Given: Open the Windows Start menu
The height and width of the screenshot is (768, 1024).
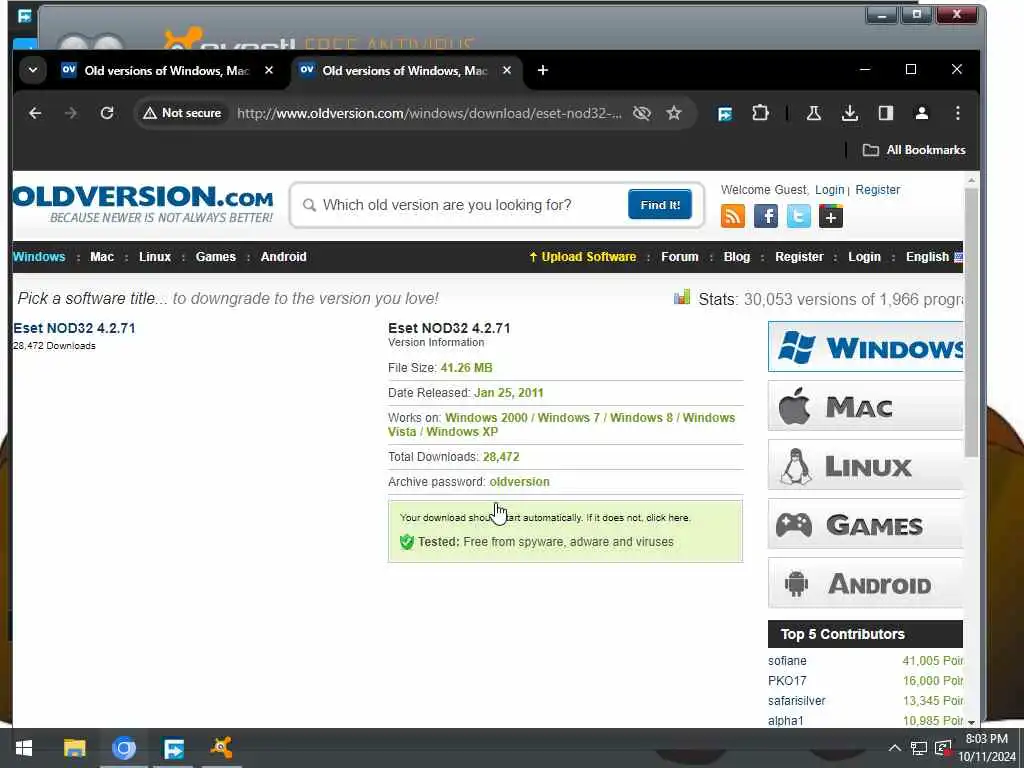Looking at the screenshot, I should point(24,748).
